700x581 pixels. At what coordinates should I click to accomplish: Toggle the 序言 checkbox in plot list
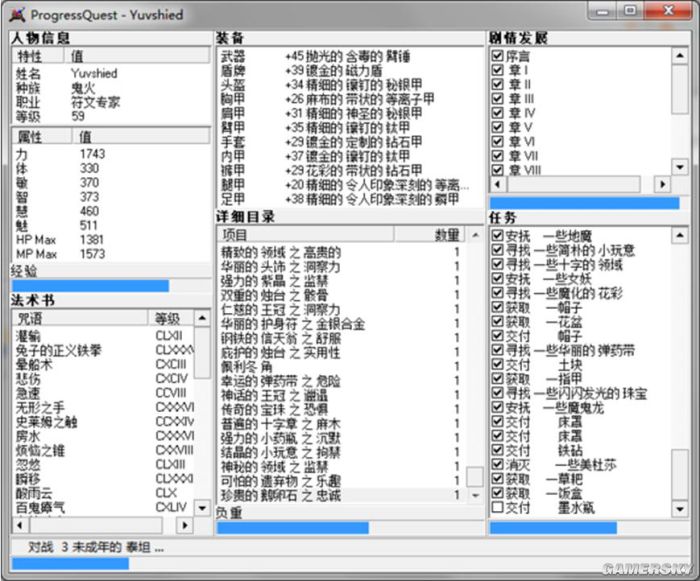[x=497, y=55]
